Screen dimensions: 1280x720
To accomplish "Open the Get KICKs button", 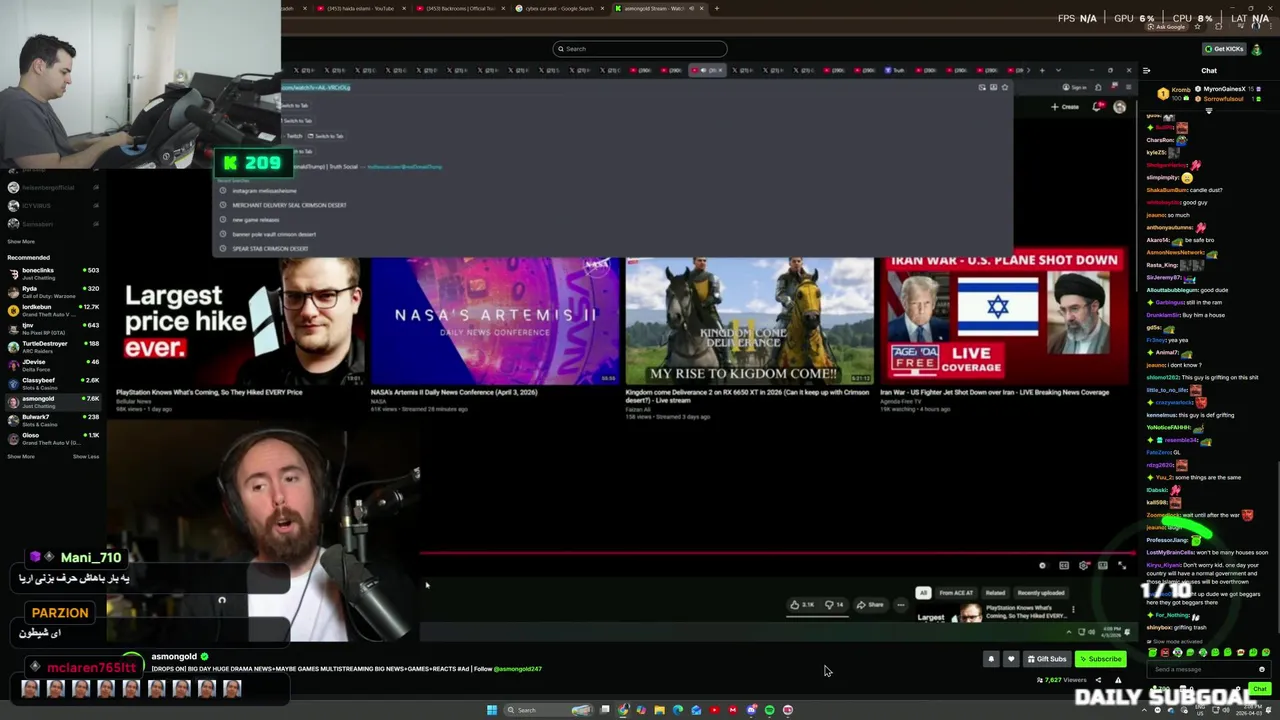I will pyautogui.click(x=1225, y=48).
